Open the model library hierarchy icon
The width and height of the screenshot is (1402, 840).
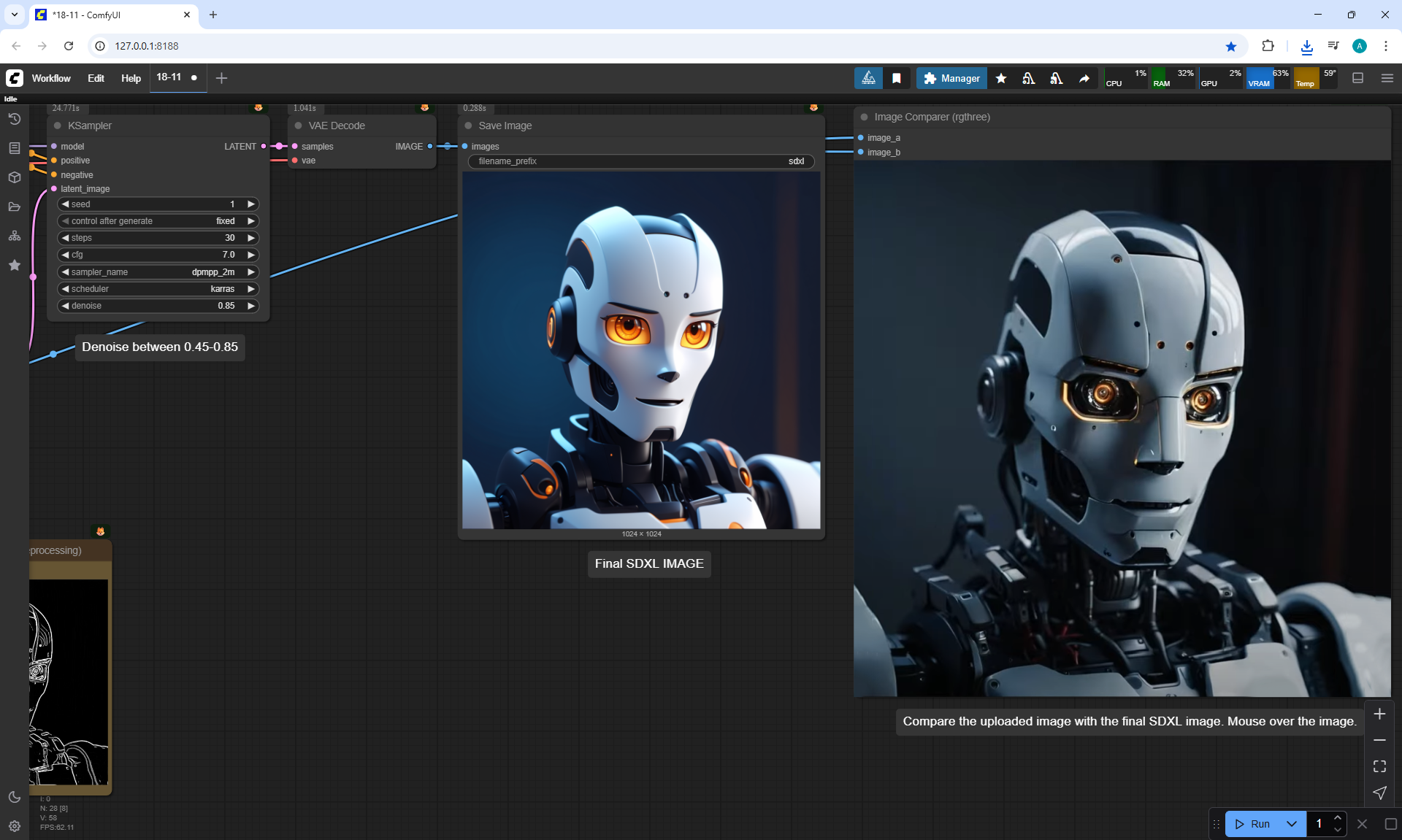point(14,236)
